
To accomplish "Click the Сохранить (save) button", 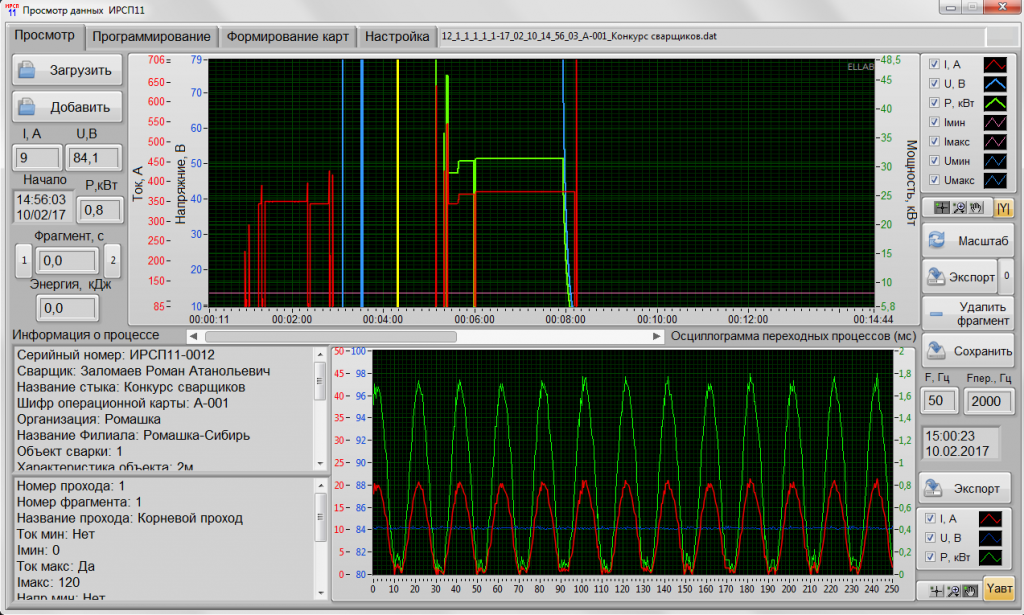I will pos(968,351).
